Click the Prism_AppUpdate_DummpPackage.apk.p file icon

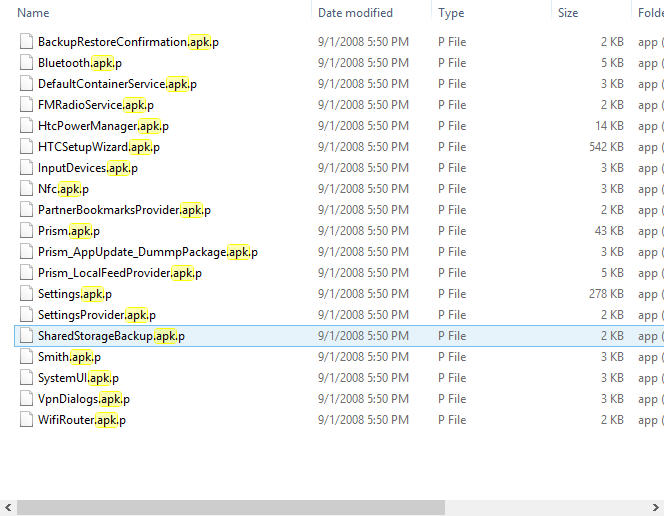[26, 252]
